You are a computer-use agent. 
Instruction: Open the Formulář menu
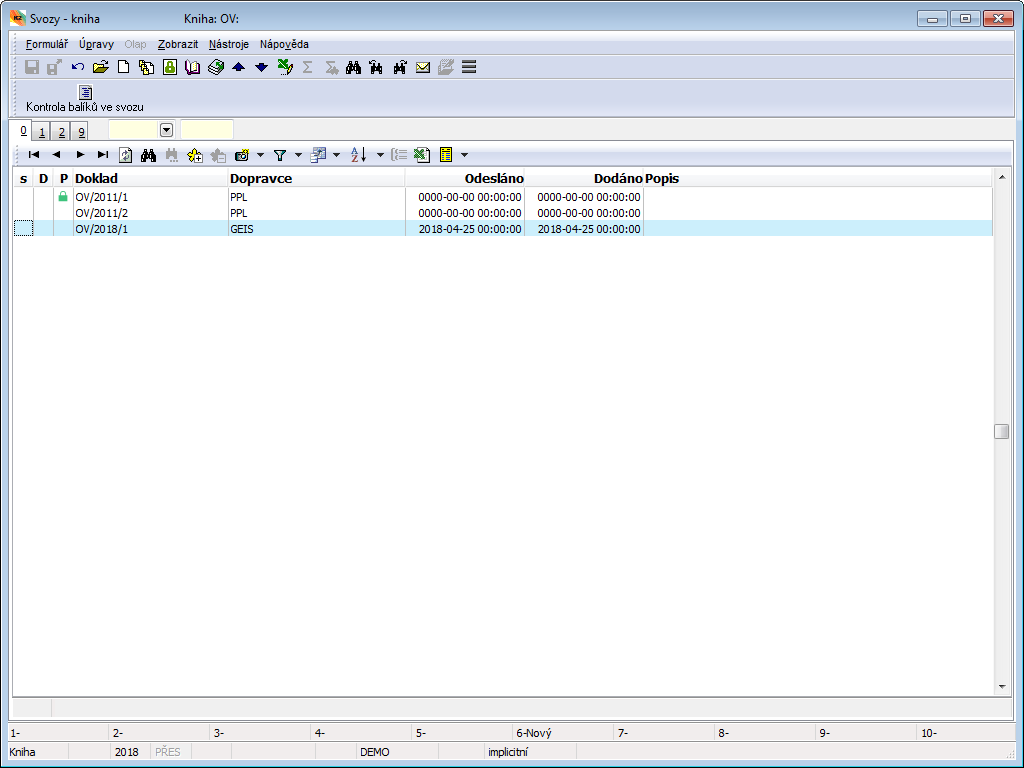pyautogui.click(x=46, y=44)
